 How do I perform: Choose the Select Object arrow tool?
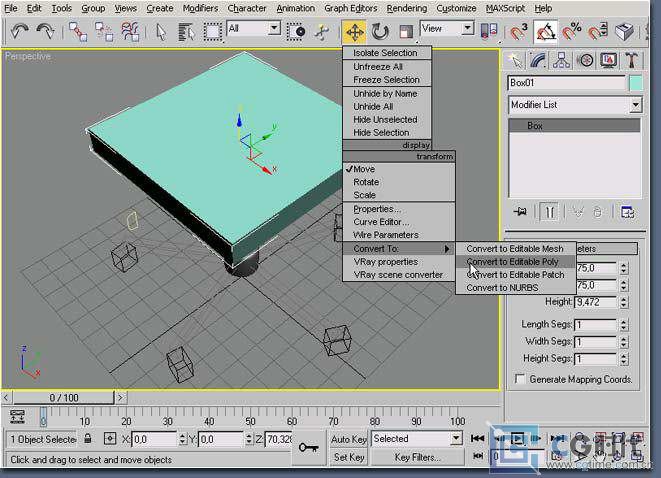click(x=161, y=32)
